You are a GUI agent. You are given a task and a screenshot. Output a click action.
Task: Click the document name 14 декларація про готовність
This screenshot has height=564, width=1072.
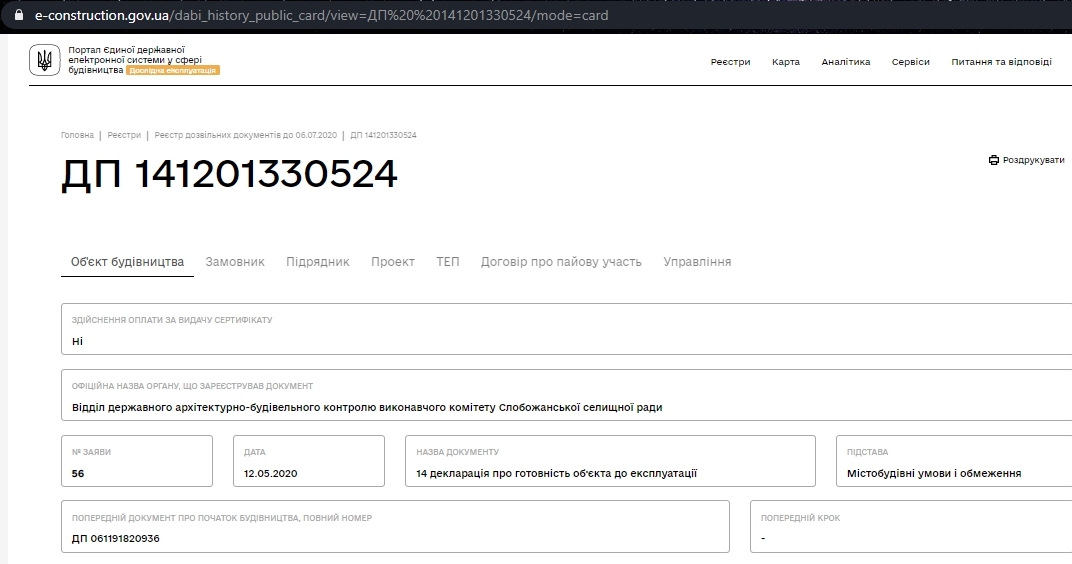pyautogui.click(x=557, y=473)
